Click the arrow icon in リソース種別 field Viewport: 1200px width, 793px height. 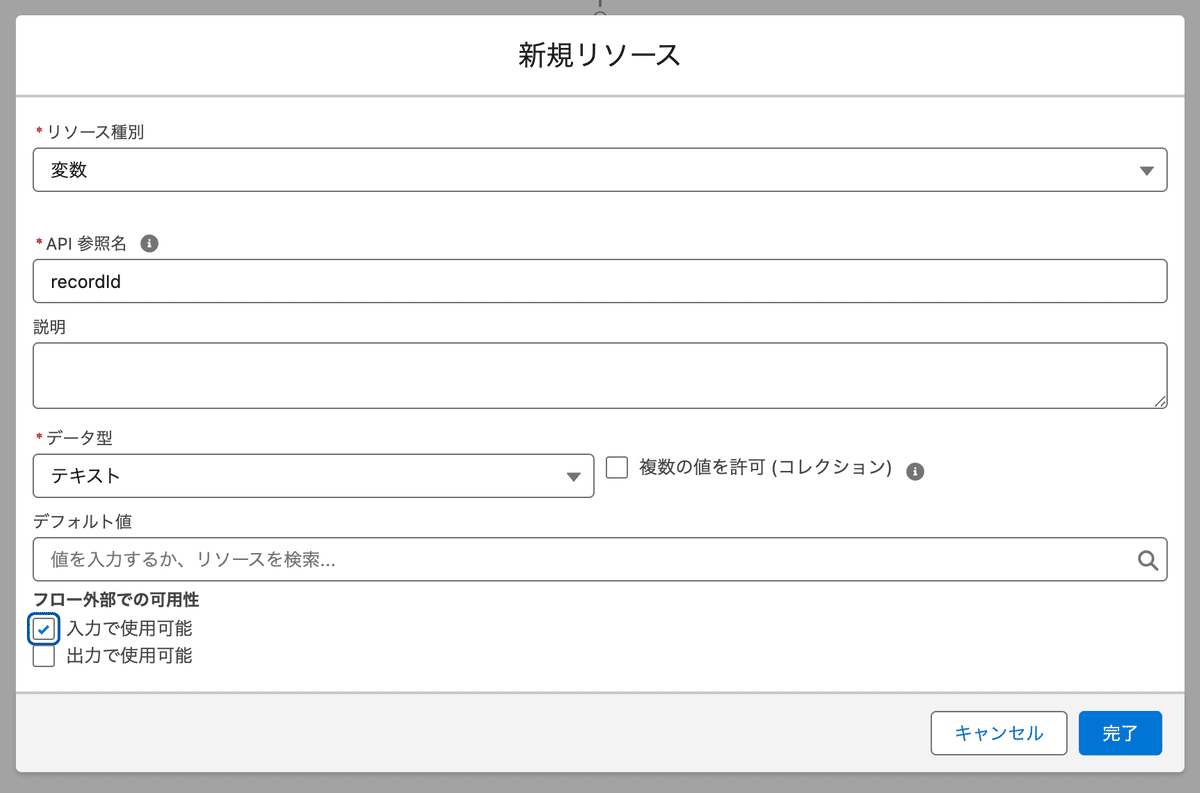pos(1147,170)
